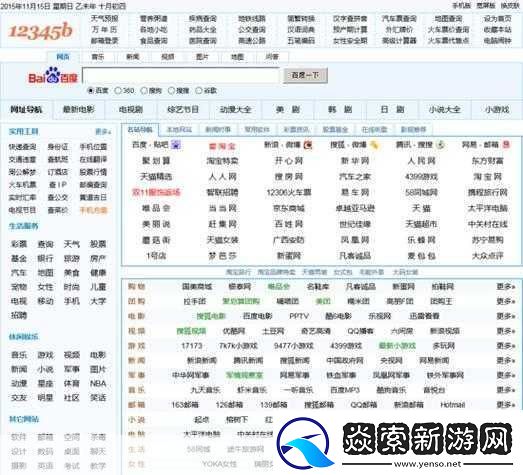Viewport: 523px width, 475px height.
Task: Click the 设为首页 link
Action: (497, 19)
